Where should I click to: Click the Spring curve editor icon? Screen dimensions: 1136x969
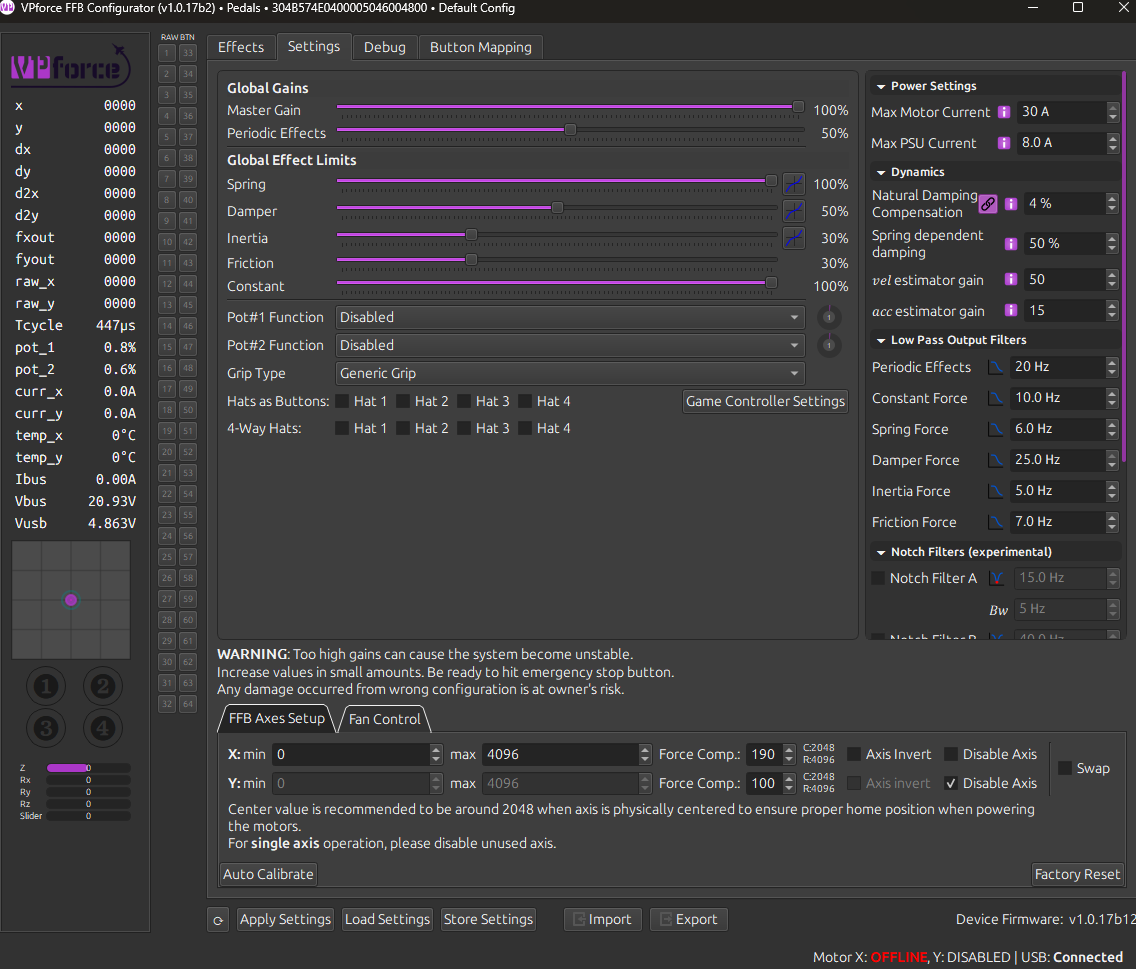(x=793, y=184)
